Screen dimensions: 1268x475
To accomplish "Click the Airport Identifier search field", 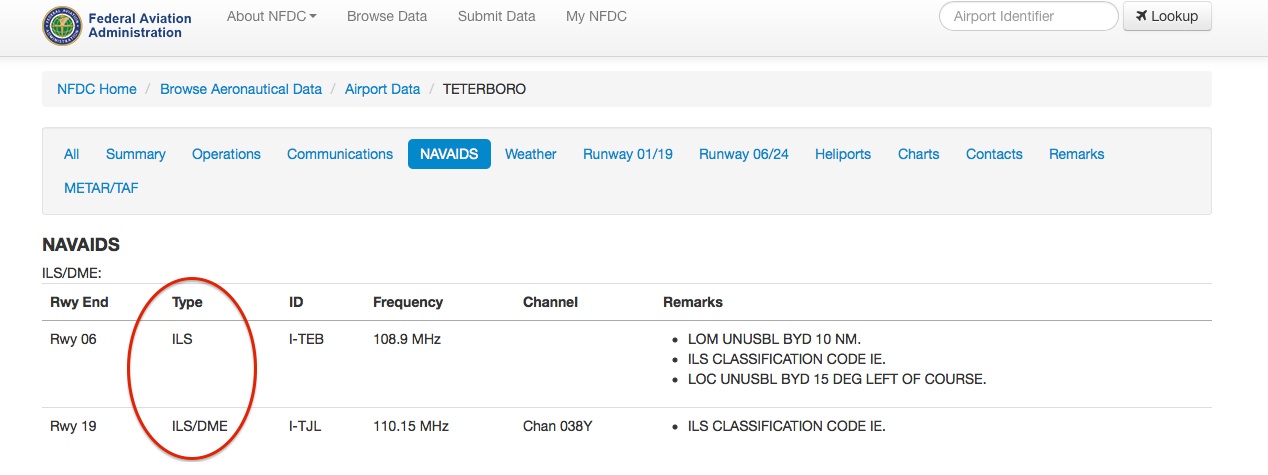I will click(1028, 16).
